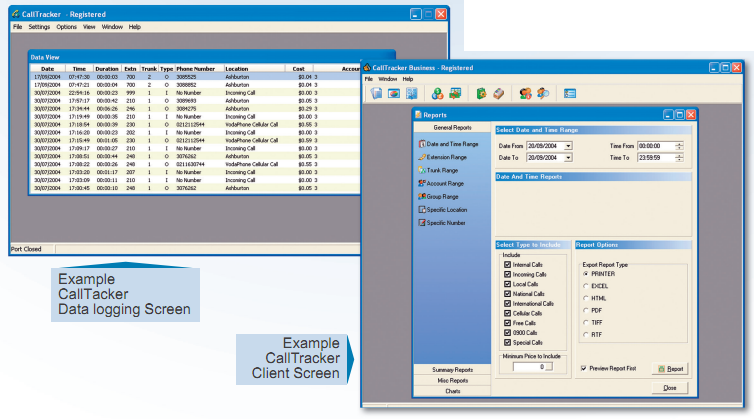Open the data grid toolbar icon
754x419 pixels.
click(x=412, y=93)
